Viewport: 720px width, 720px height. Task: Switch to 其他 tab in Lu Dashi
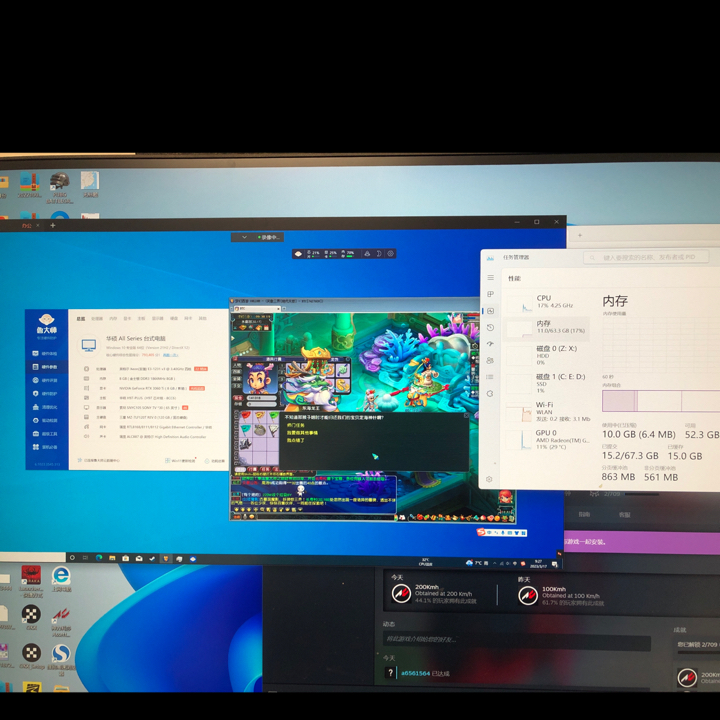(x=202, y=318)
